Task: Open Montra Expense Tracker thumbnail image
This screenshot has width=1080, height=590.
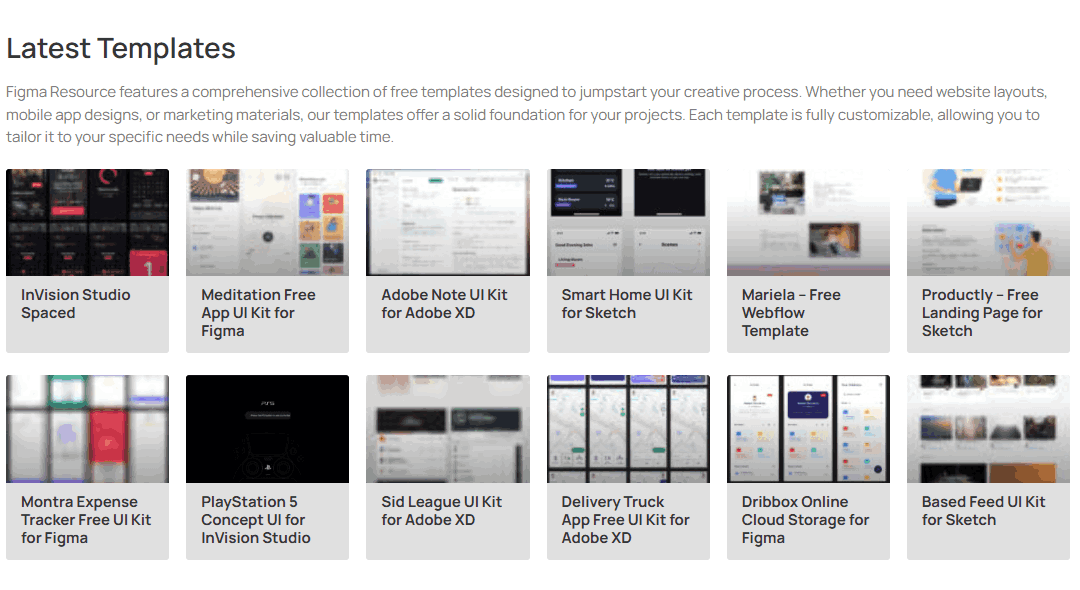Action: pos(87,429)
